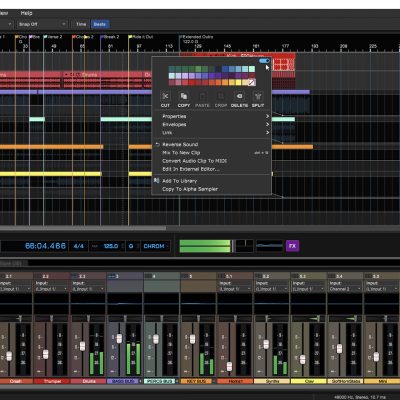Click the 125.0 tempo field
This screenshot has height=400, width=400.
click(111, 246)
